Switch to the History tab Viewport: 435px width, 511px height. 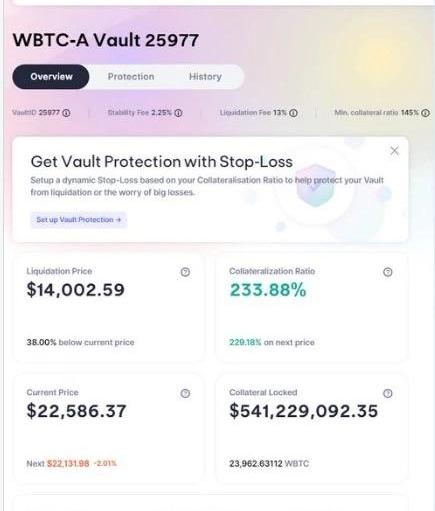click(205, 77)
